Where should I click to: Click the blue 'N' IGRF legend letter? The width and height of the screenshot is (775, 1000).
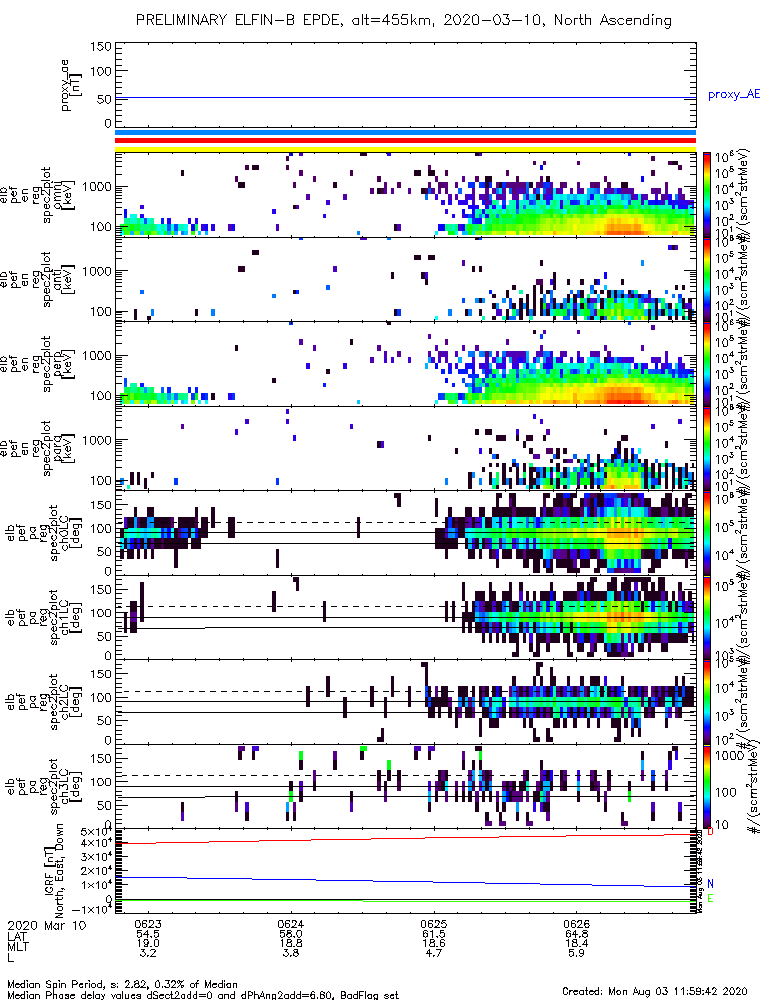[x=711, y=884]
